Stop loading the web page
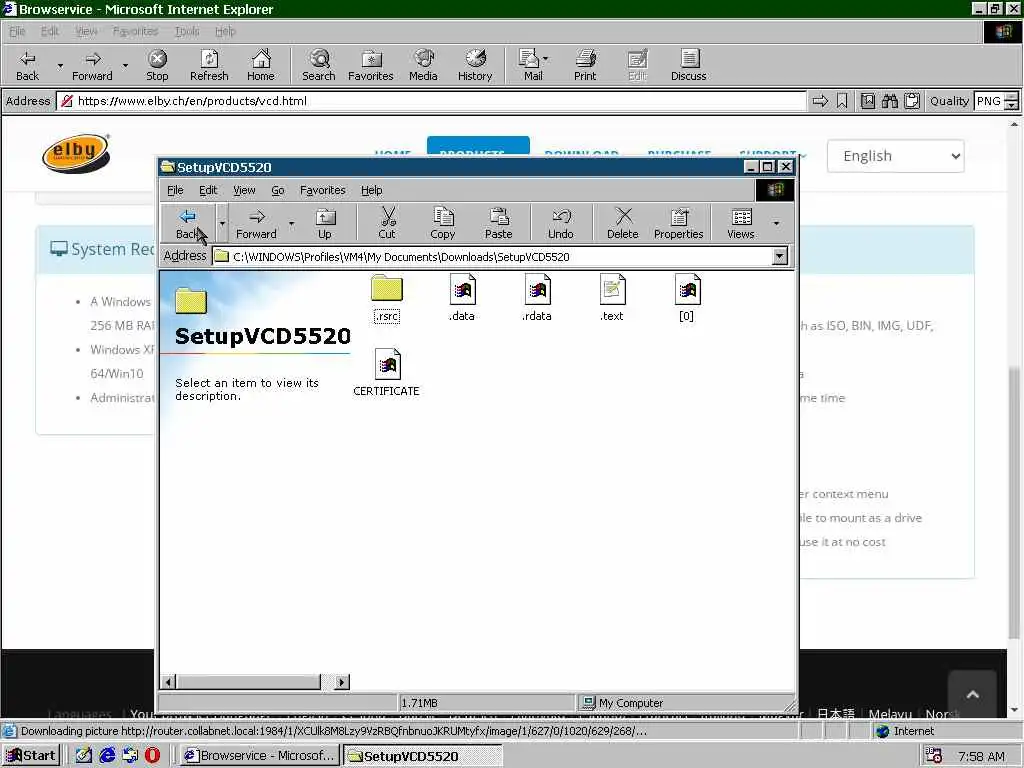Screen dimensions: 1024x768 pos(157,65)
